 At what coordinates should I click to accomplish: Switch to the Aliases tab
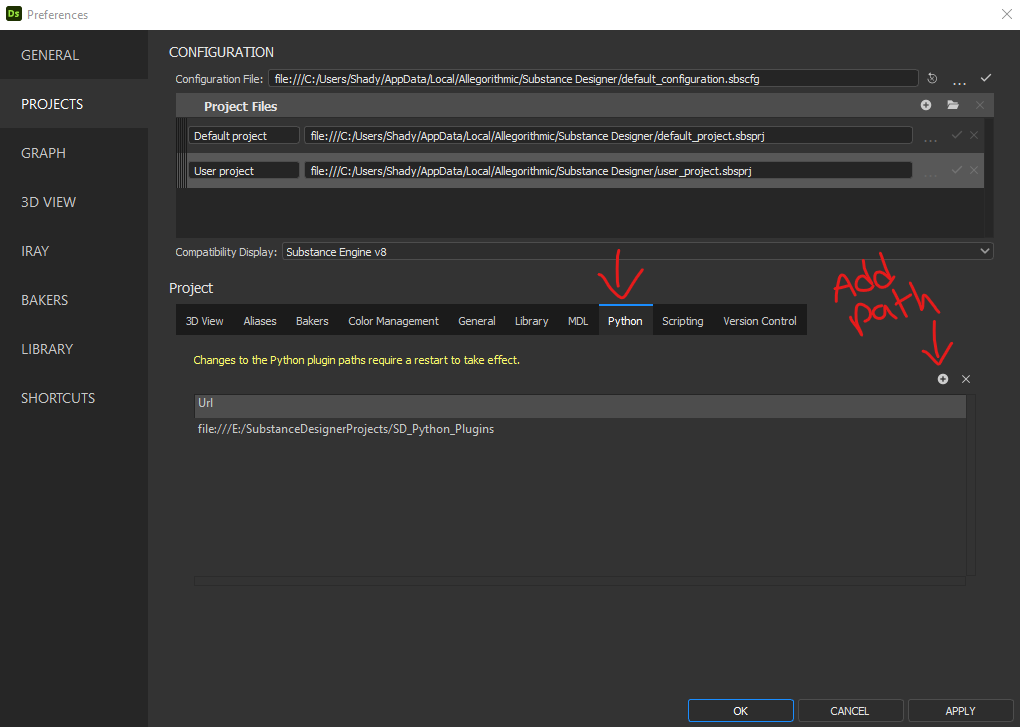260,321
